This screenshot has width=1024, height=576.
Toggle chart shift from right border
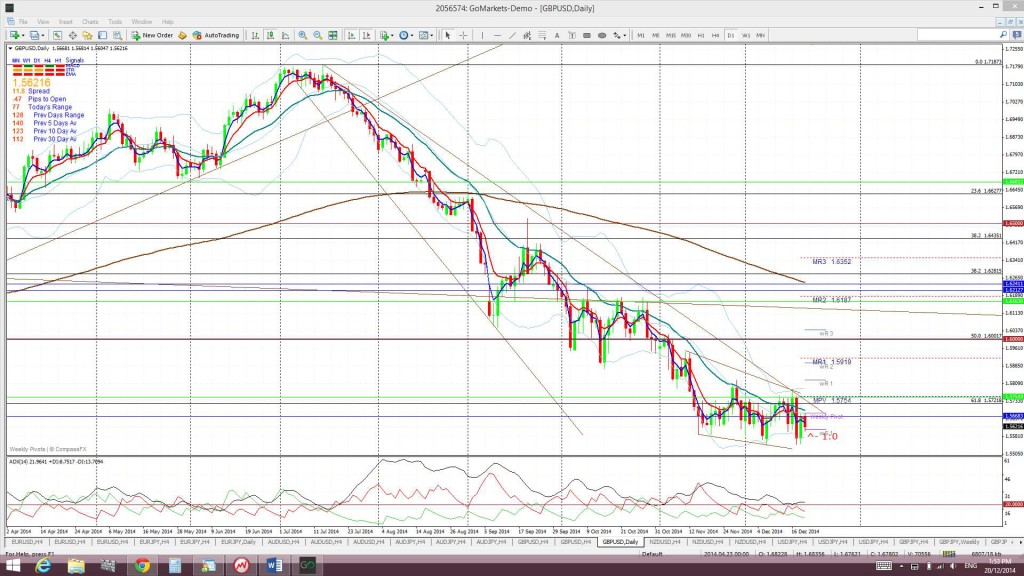tap(366, 35)
